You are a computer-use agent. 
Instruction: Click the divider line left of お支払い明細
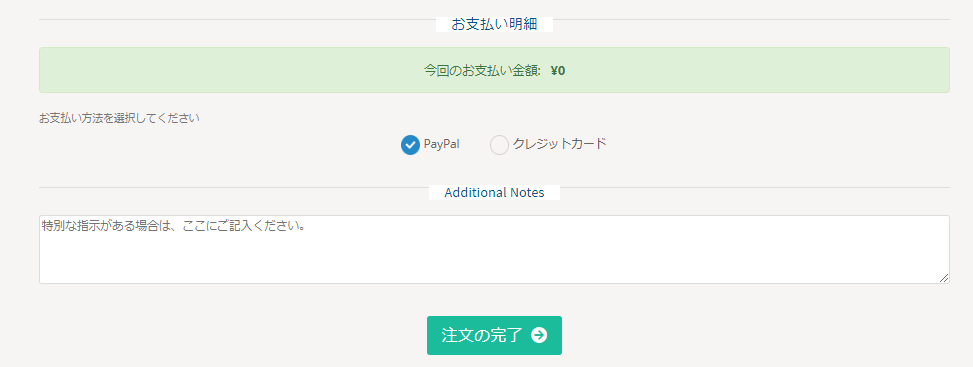(237, 20)
